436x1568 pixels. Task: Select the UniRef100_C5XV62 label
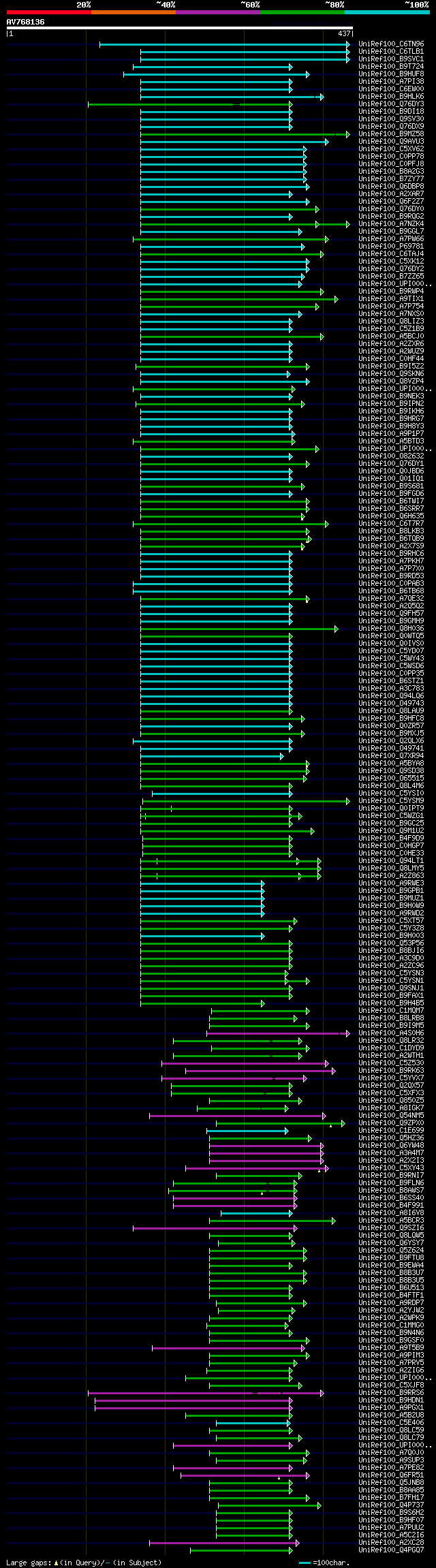391,149
